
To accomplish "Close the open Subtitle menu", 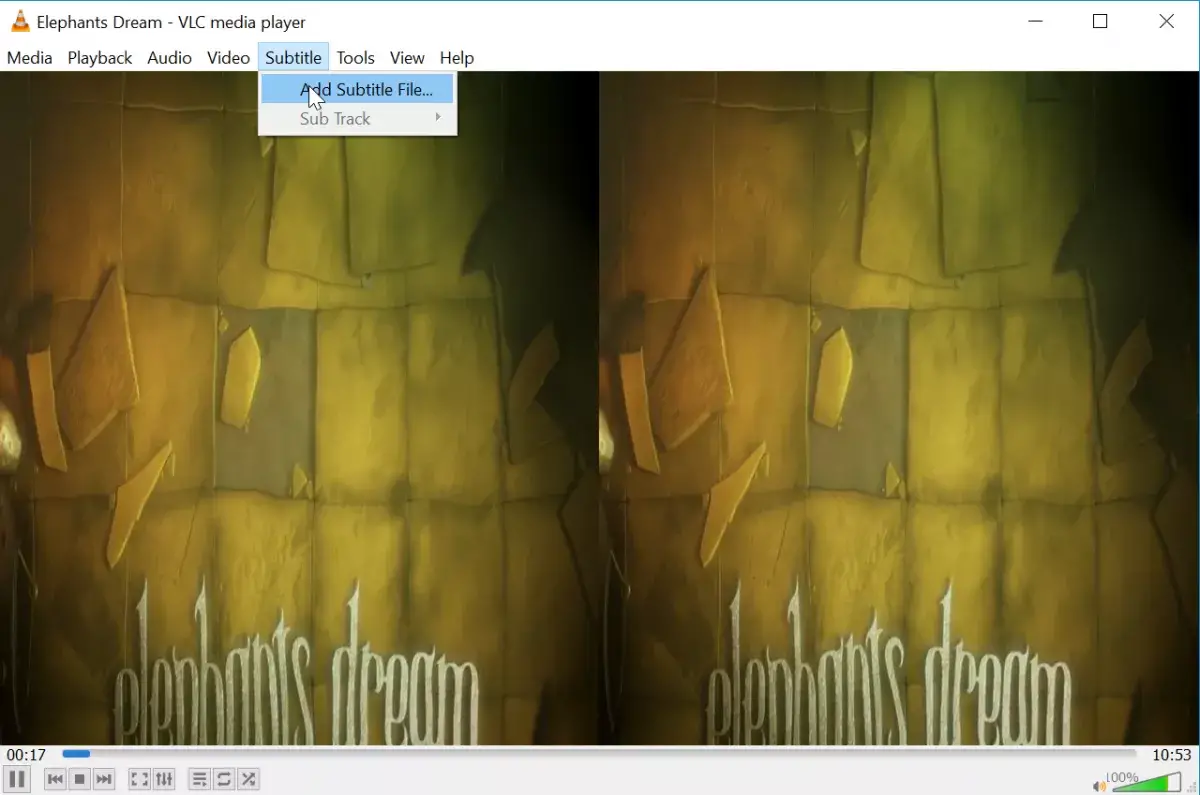I will pos(293,58).
